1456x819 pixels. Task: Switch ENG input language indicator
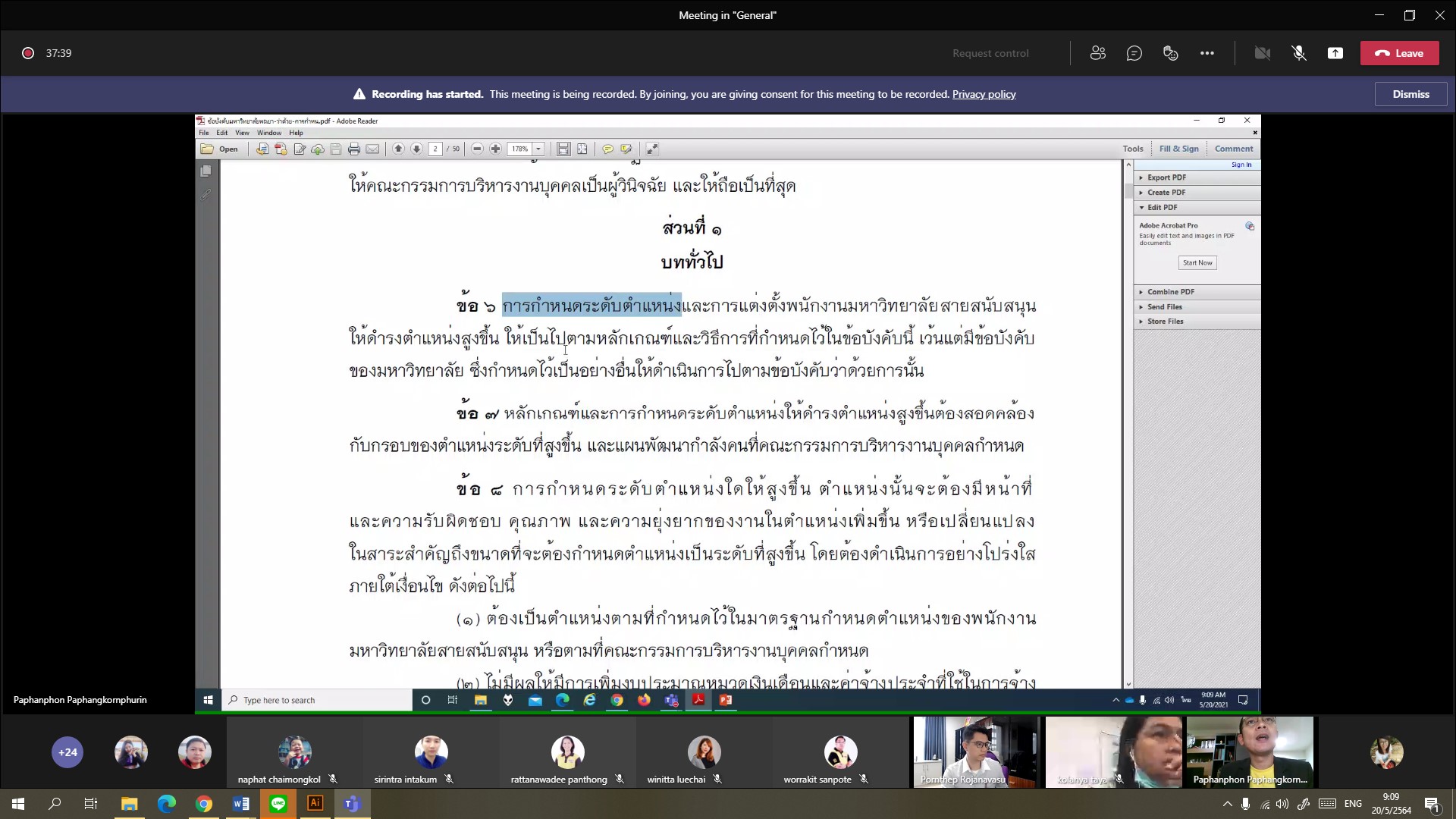(x=1353, y=804)
